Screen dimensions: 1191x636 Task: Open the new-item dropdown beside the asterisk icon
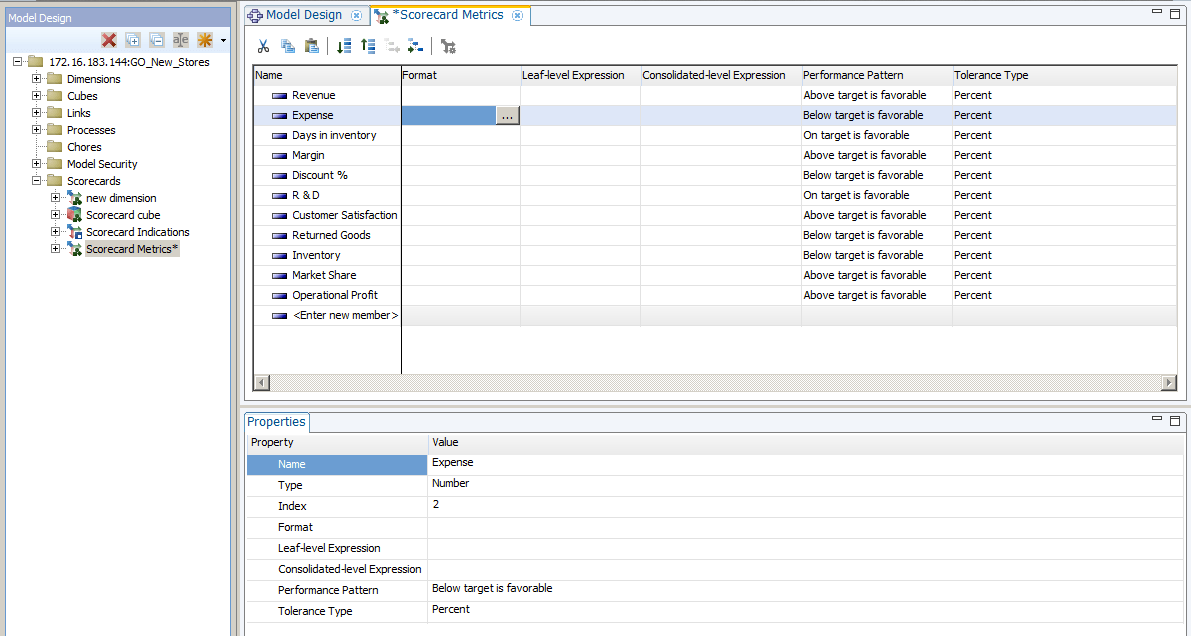pyautogui.click(x=222, y=39)
